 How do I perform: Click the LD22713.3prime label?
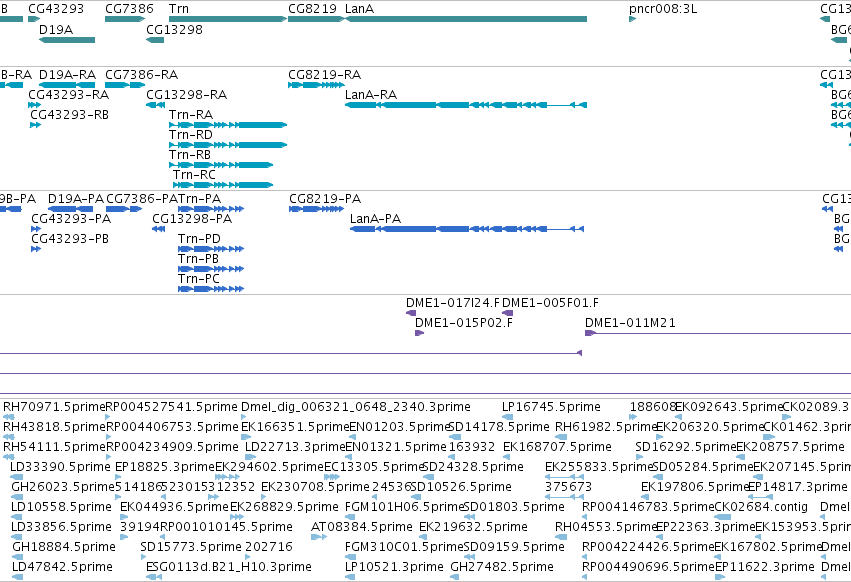click(x=295, y=447)
